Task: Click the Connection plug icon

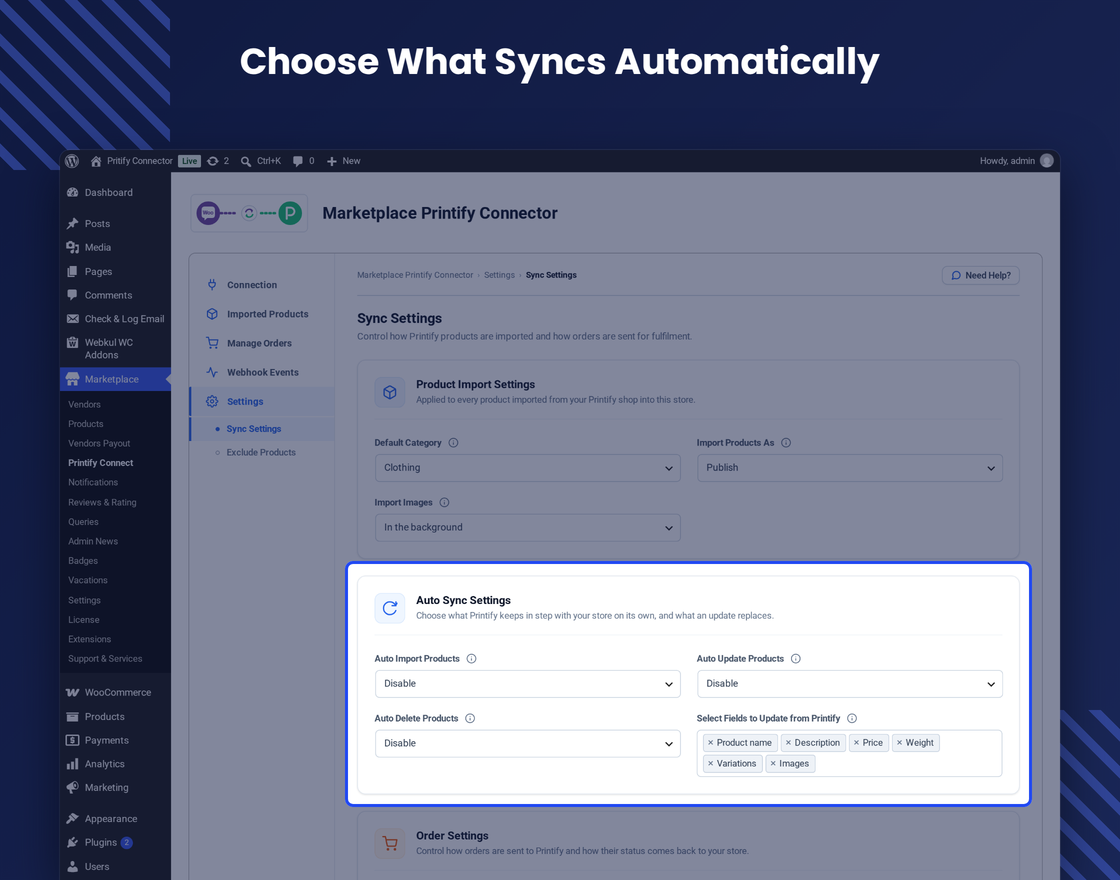Action: [212, 284]
